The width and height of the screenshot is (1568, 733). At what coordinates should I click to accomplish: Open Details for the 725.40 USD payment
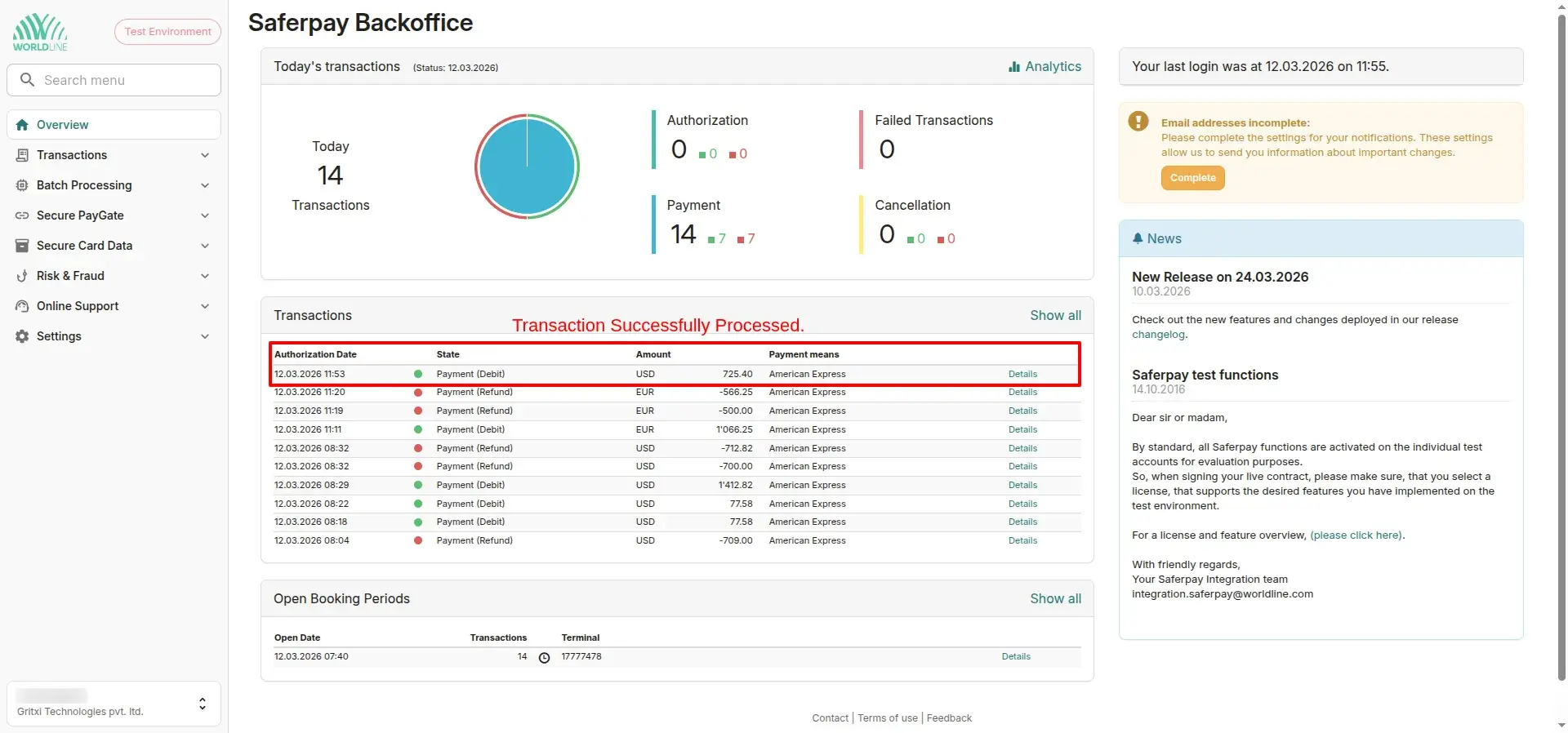point(1022,374)
